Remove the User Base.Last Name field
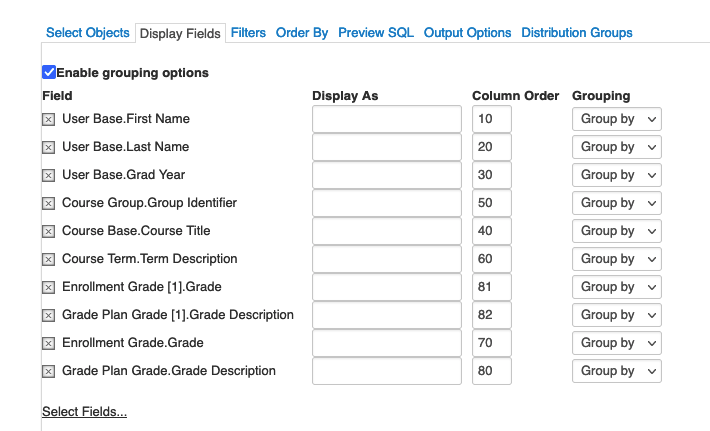The width and height of the screenshot is (710, 431). point(48,147)
